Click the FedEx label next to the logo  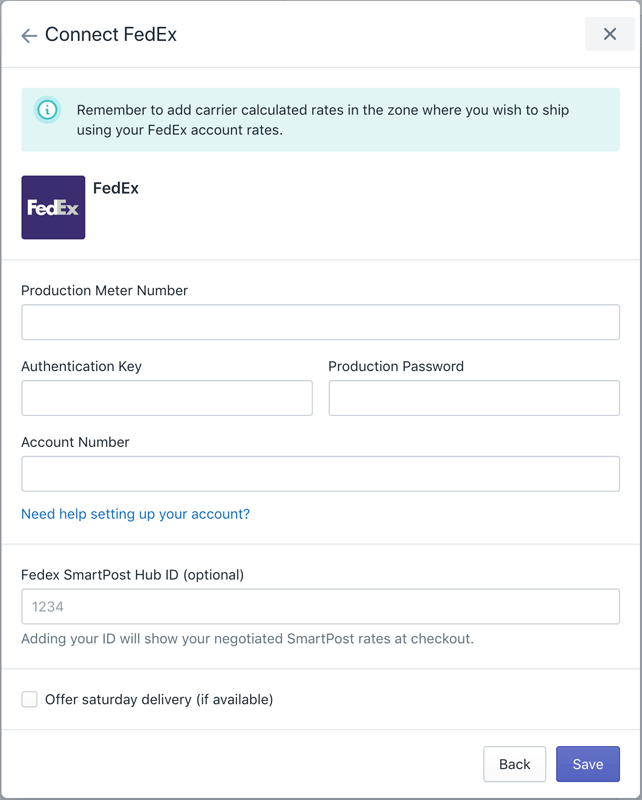click(x=115, y=188)
